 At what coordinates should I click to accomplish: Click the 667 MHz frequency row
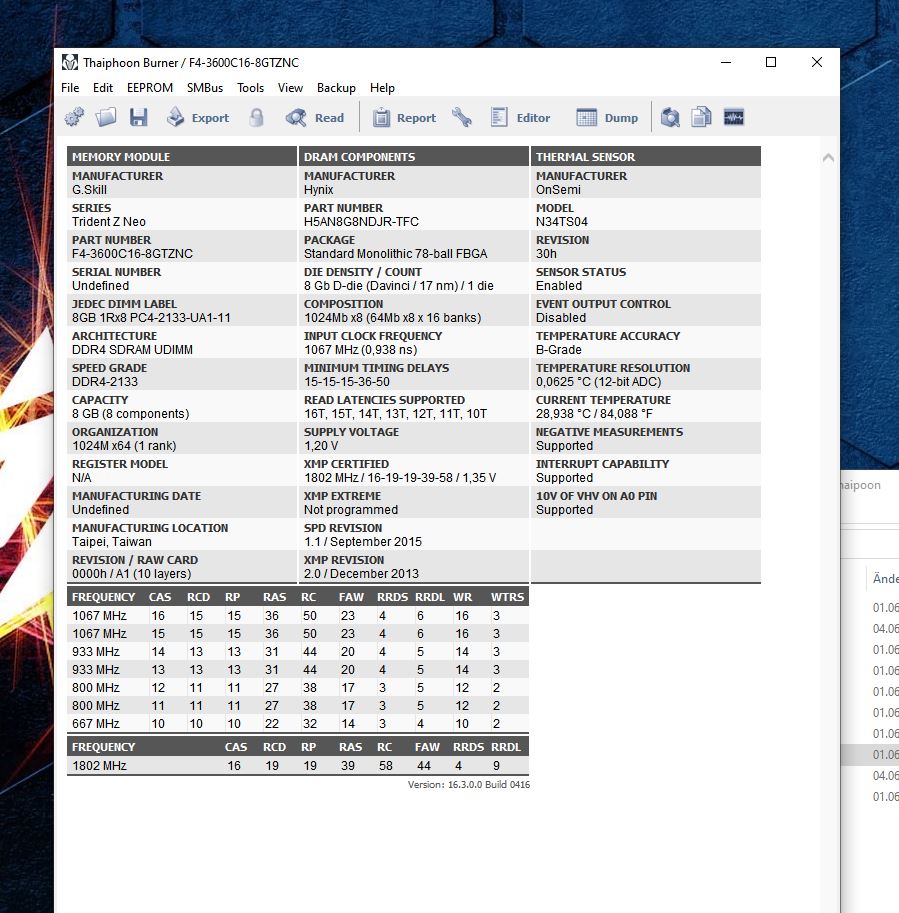pyautogui.click(x=298, y=724)
